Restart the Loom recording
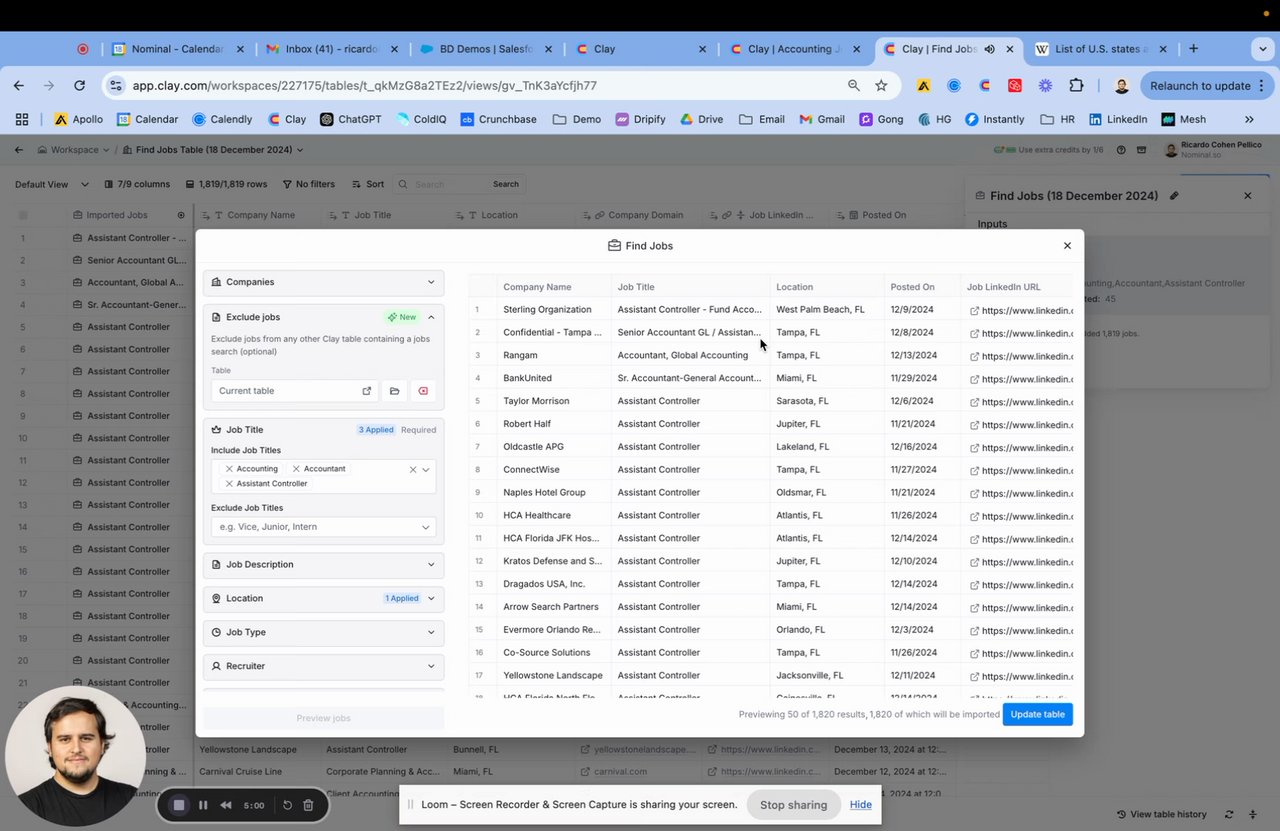This screenshot has width=1280, height=831. [287, 805]
